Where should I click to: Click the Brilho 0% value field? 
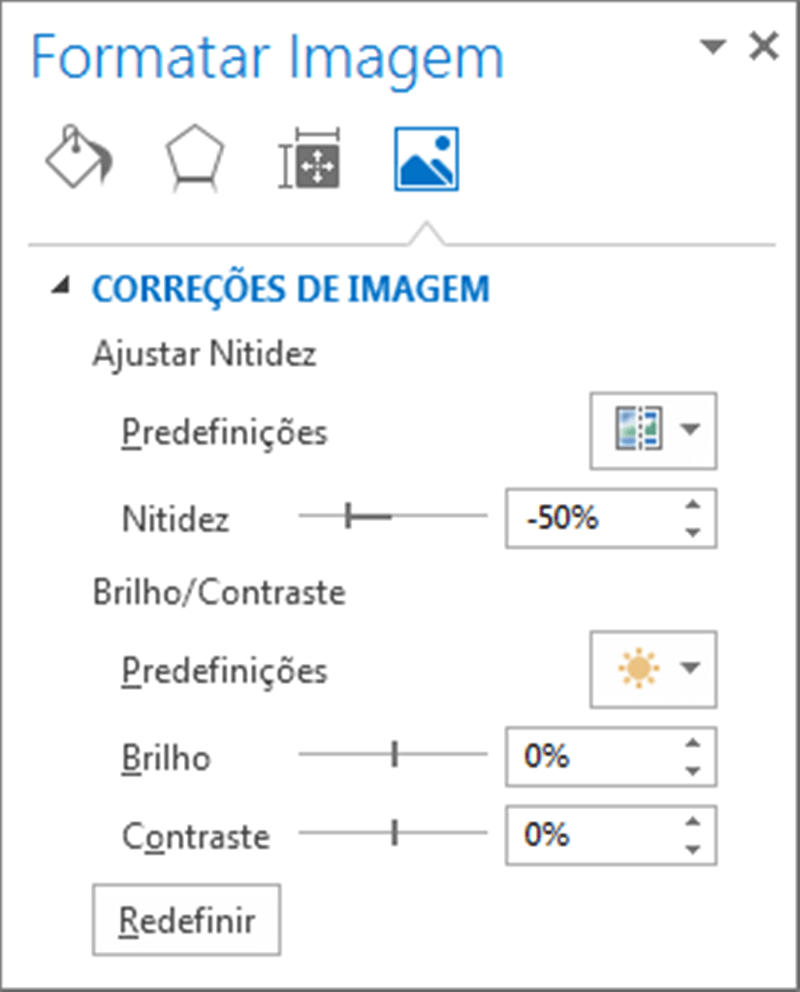coord(590,757)
